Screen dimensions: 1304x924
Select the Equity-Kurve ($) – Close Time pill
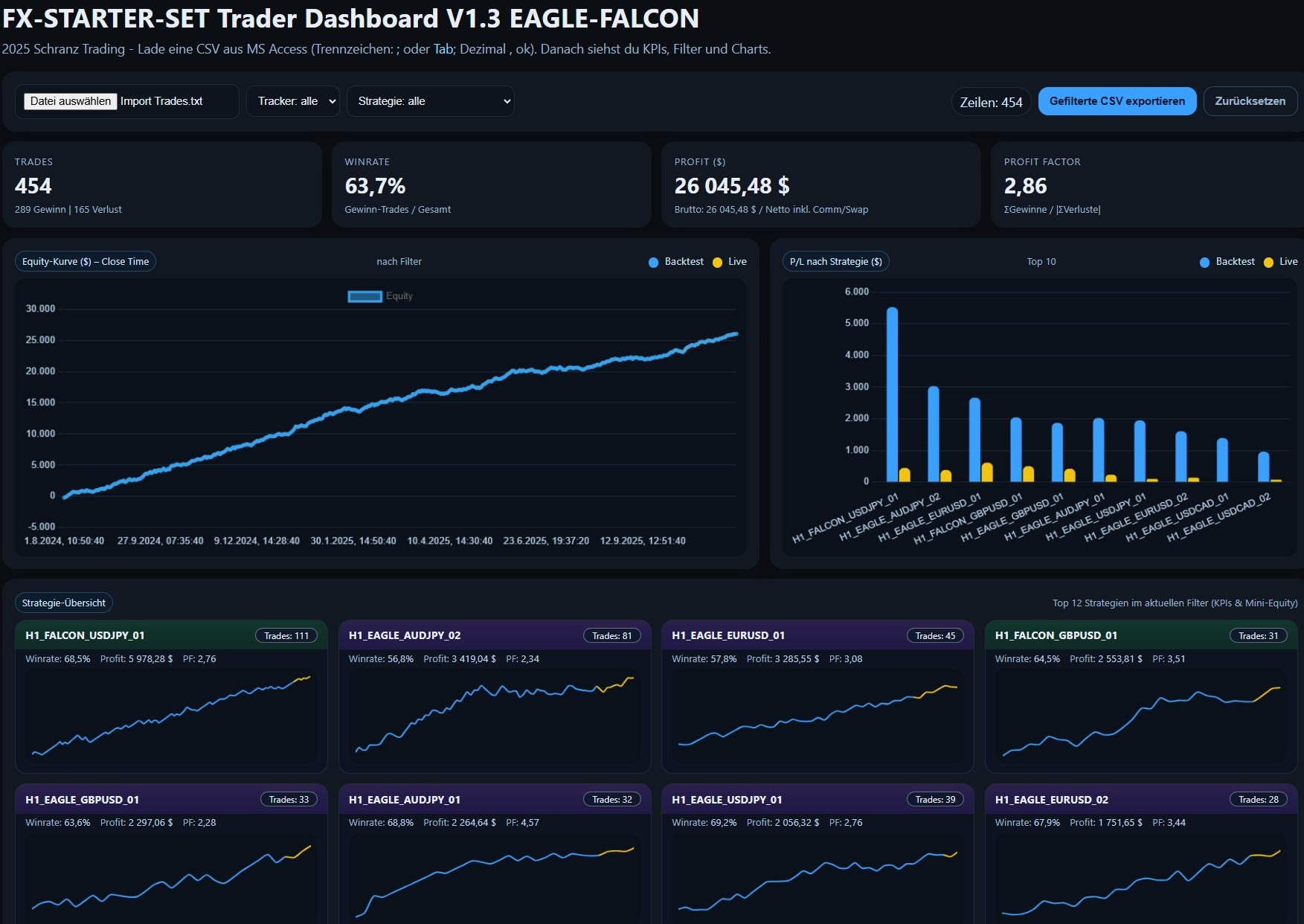pos(86,261)
